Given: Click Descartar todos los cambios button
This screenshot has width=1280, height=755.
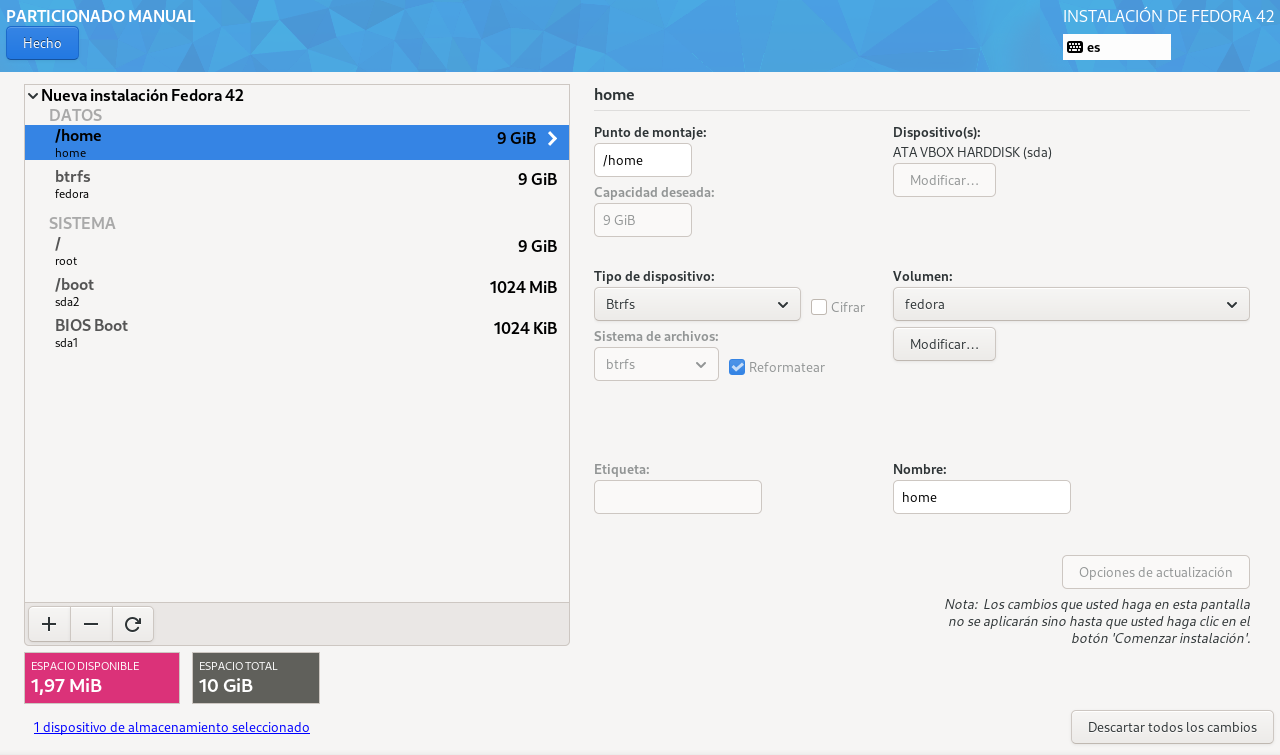Looking at the screenshot, I should click(1171, 727).
